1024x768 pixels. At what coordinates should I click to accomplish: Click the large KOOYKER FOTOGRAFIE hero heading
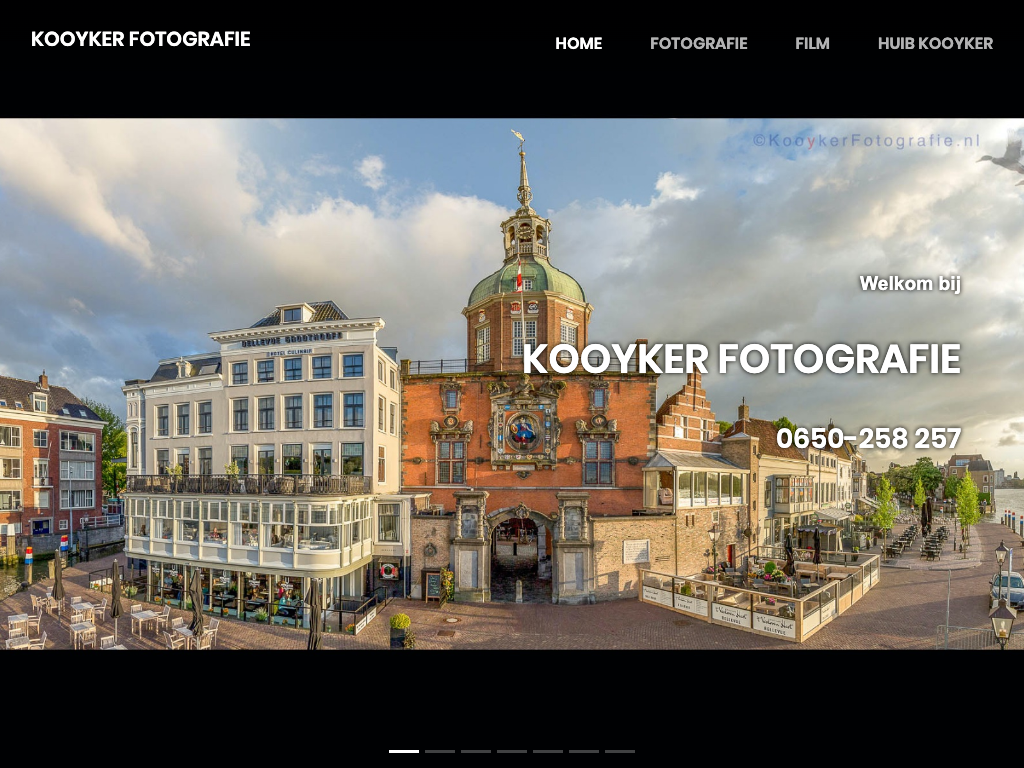pos(741,359)
